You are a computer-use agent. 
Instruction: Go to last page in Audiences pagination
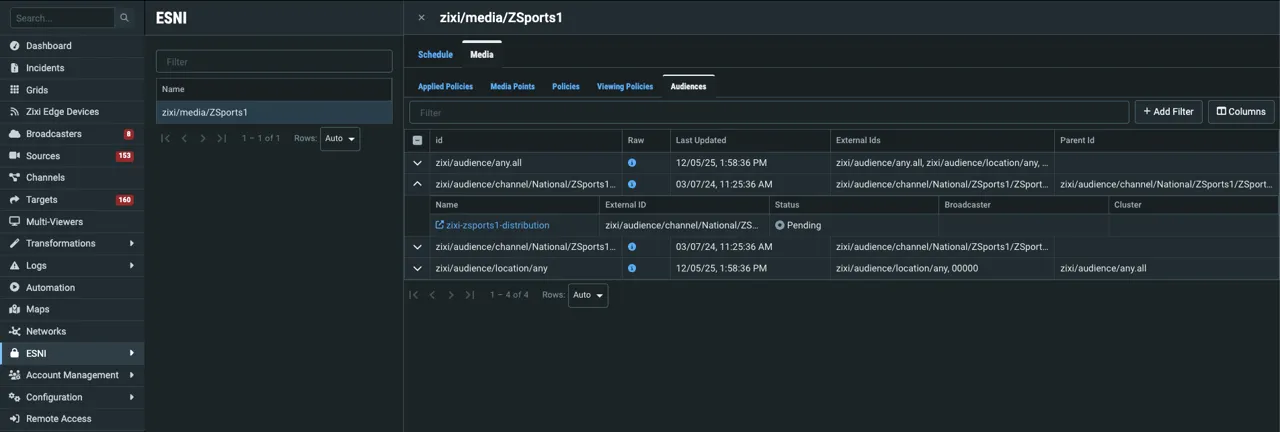click(470, 295)
